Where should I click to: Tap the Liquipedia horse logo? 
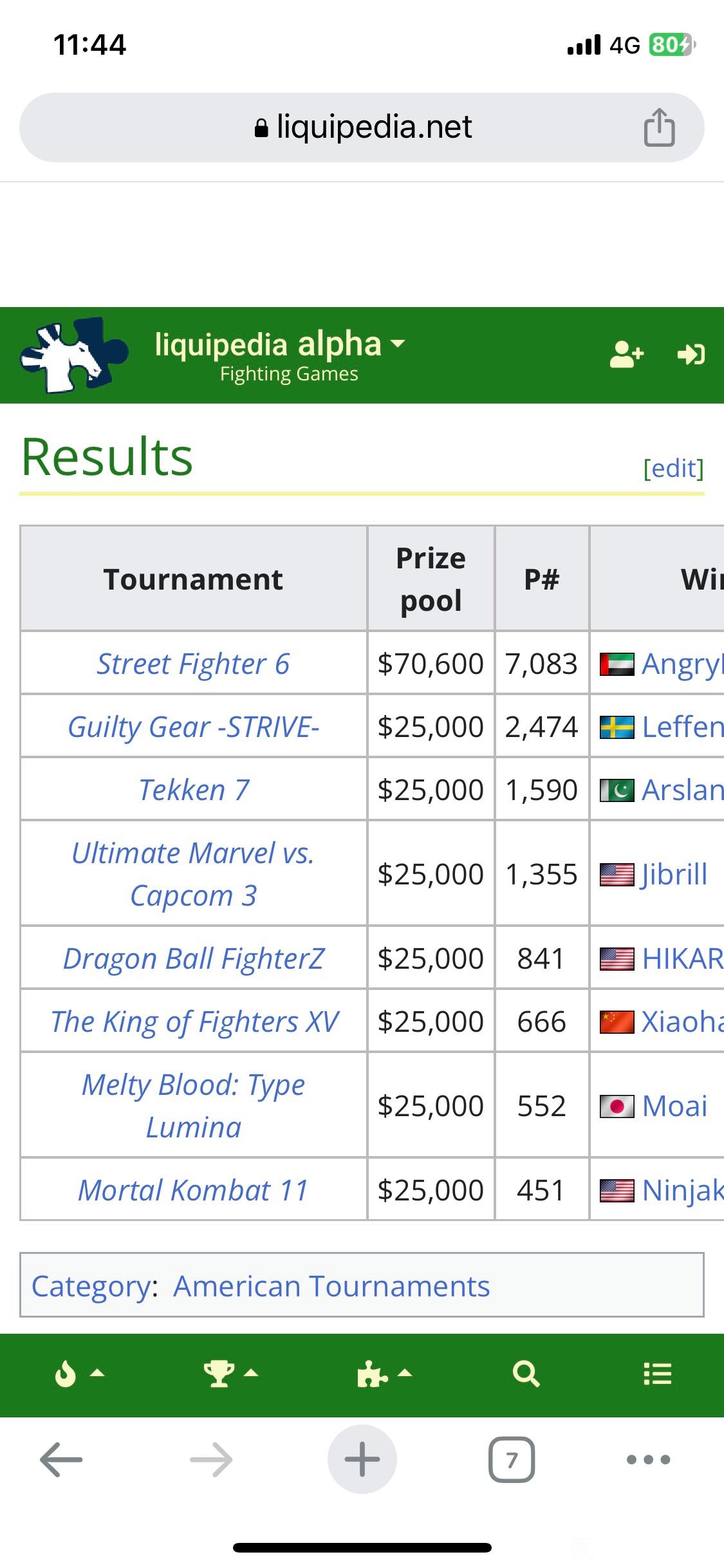(74, 355)
